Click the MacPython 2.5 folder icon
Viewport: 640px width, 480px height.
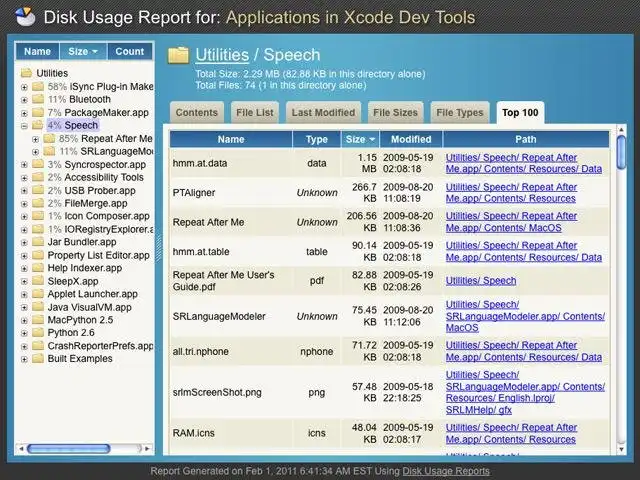tap(38, 320)
